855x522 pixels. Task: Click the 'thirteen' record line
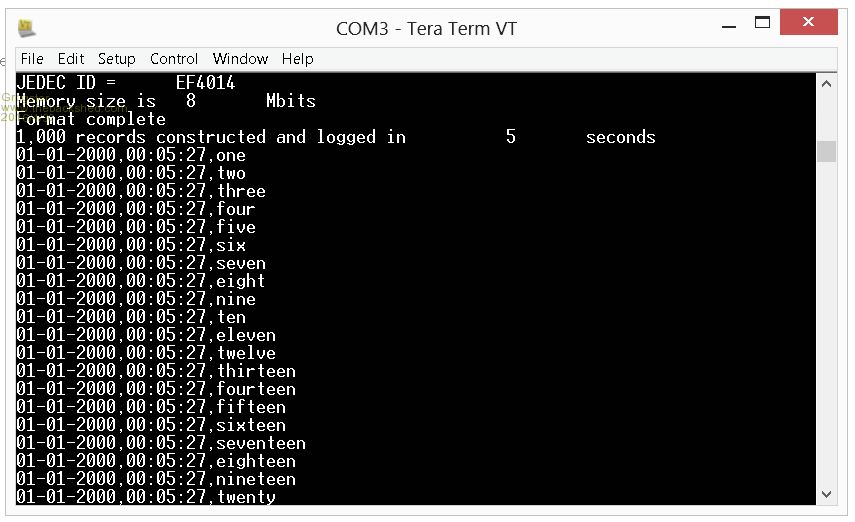(156, 371)
